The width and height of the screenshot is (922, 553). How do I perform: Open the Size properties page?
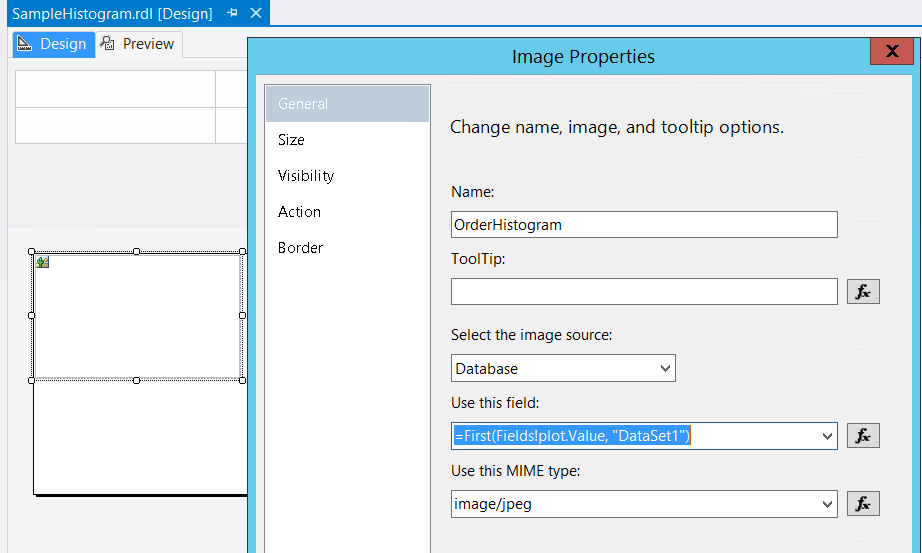(348, 140)
